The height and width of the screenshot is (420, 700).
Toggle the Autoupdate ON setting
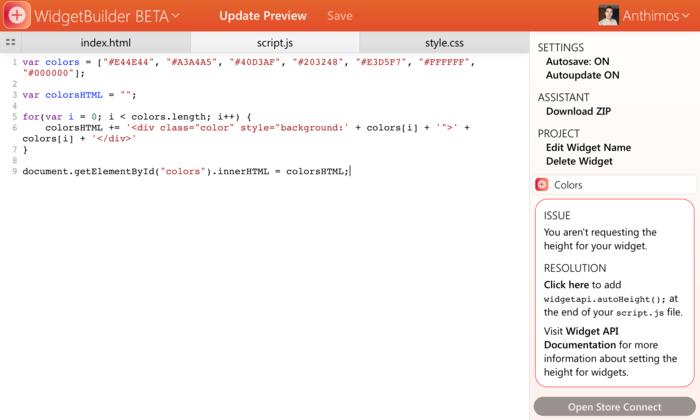(582, 75)
